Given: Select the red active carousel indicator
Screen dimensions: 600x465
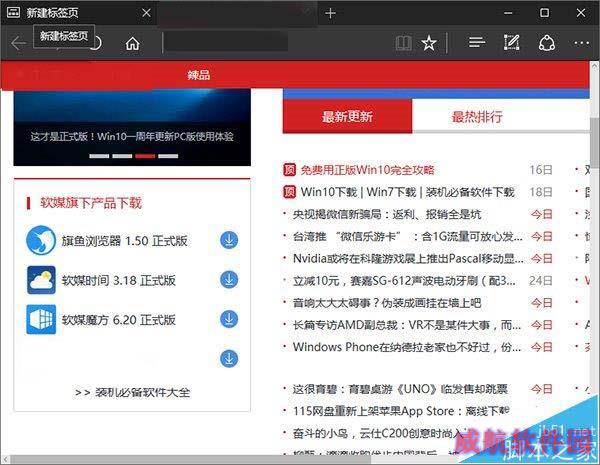Looking at the screenshot, I should coord(145,156).
